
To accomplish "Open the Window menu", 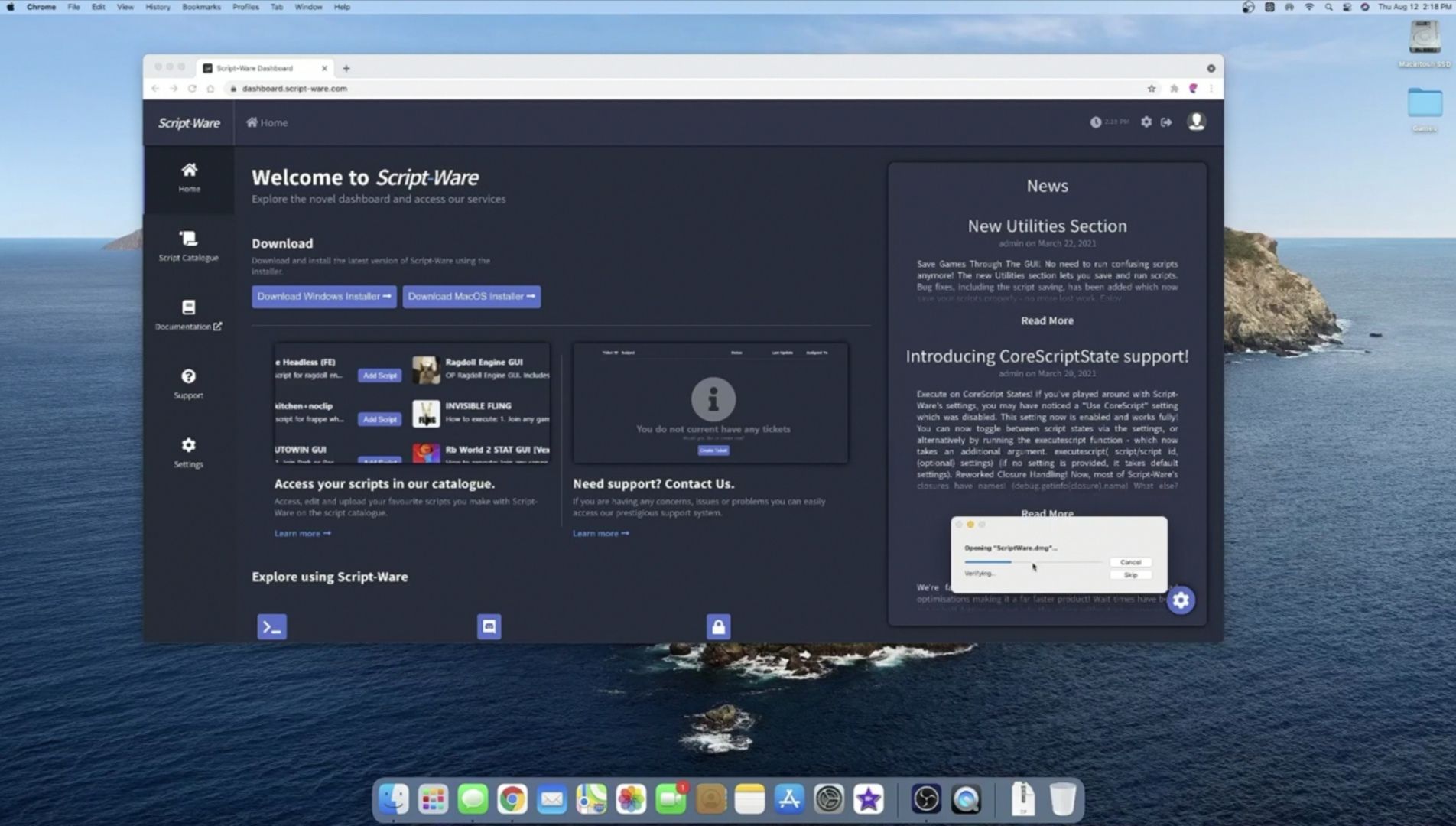I will point(308,7).
